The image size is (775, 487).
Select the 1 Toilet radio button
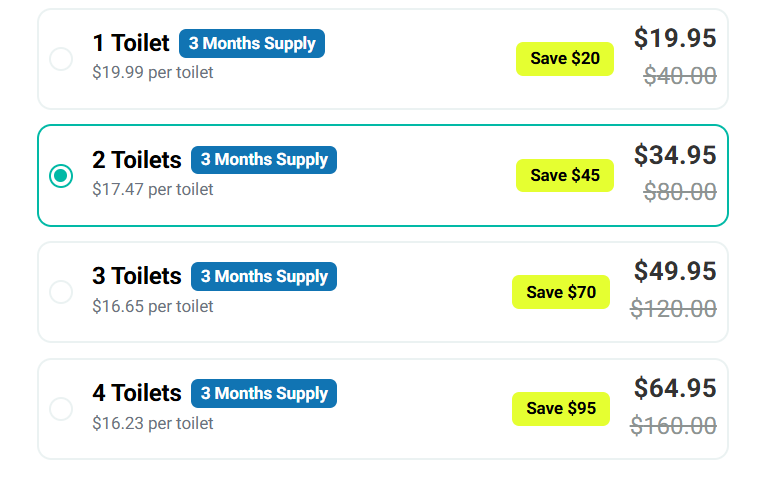click(61, 59)
